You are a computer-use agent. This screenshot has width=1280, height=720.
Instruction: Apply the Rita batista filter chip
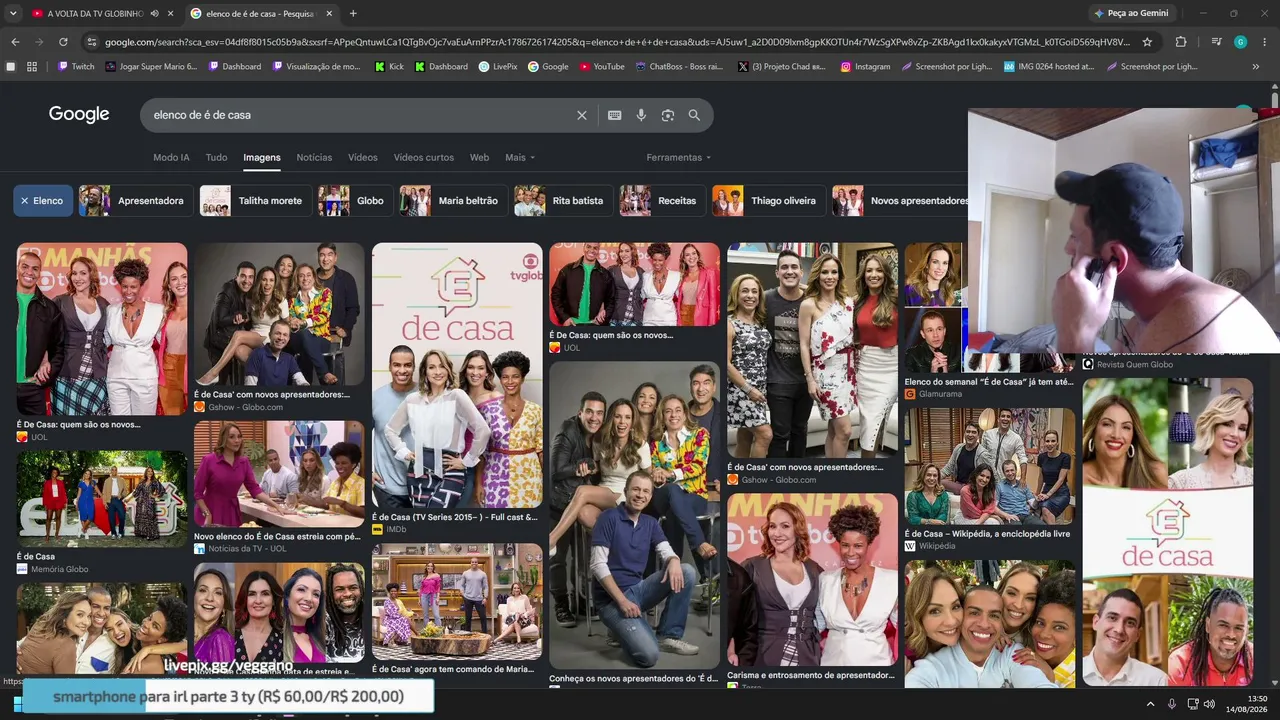click(x=562, y=200)
